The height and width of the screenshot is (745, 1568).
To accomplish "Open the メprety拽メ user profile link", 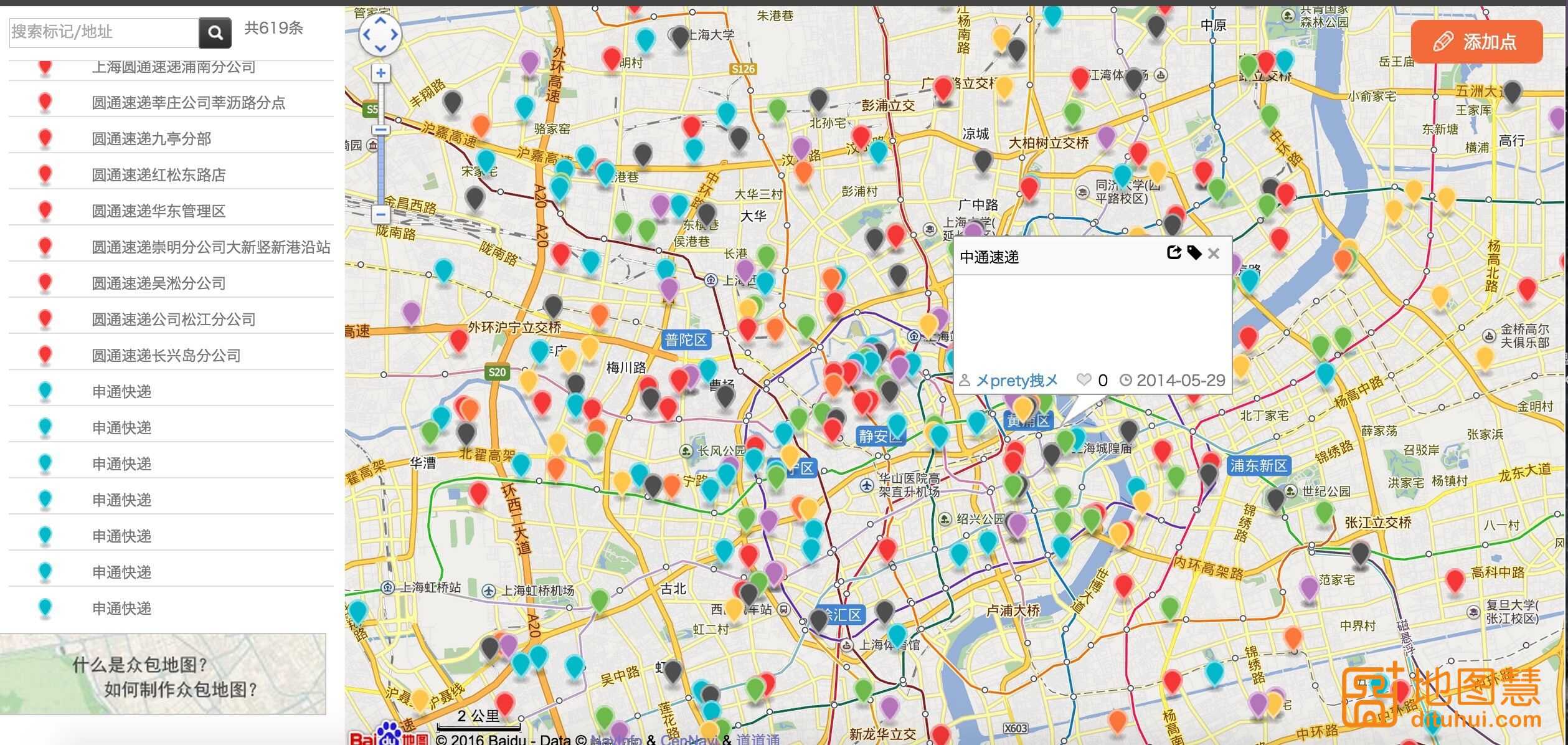I will click(1017, 381).
